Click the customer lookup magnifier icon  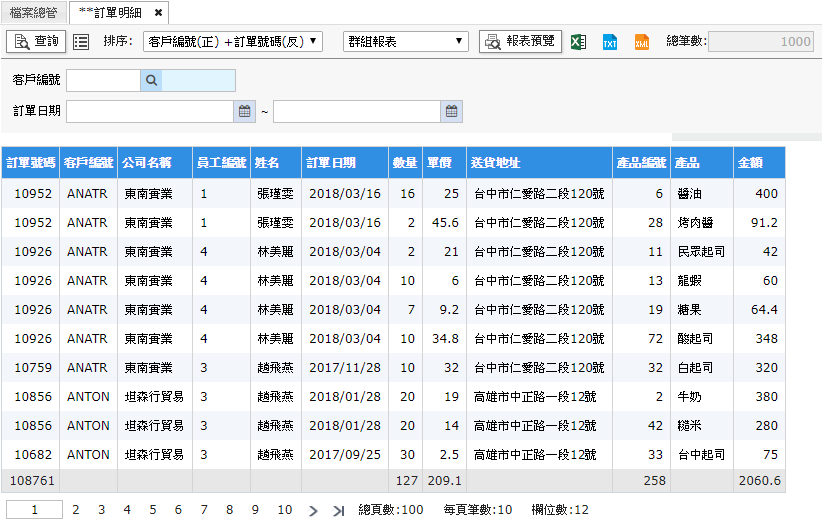point(151,80)
